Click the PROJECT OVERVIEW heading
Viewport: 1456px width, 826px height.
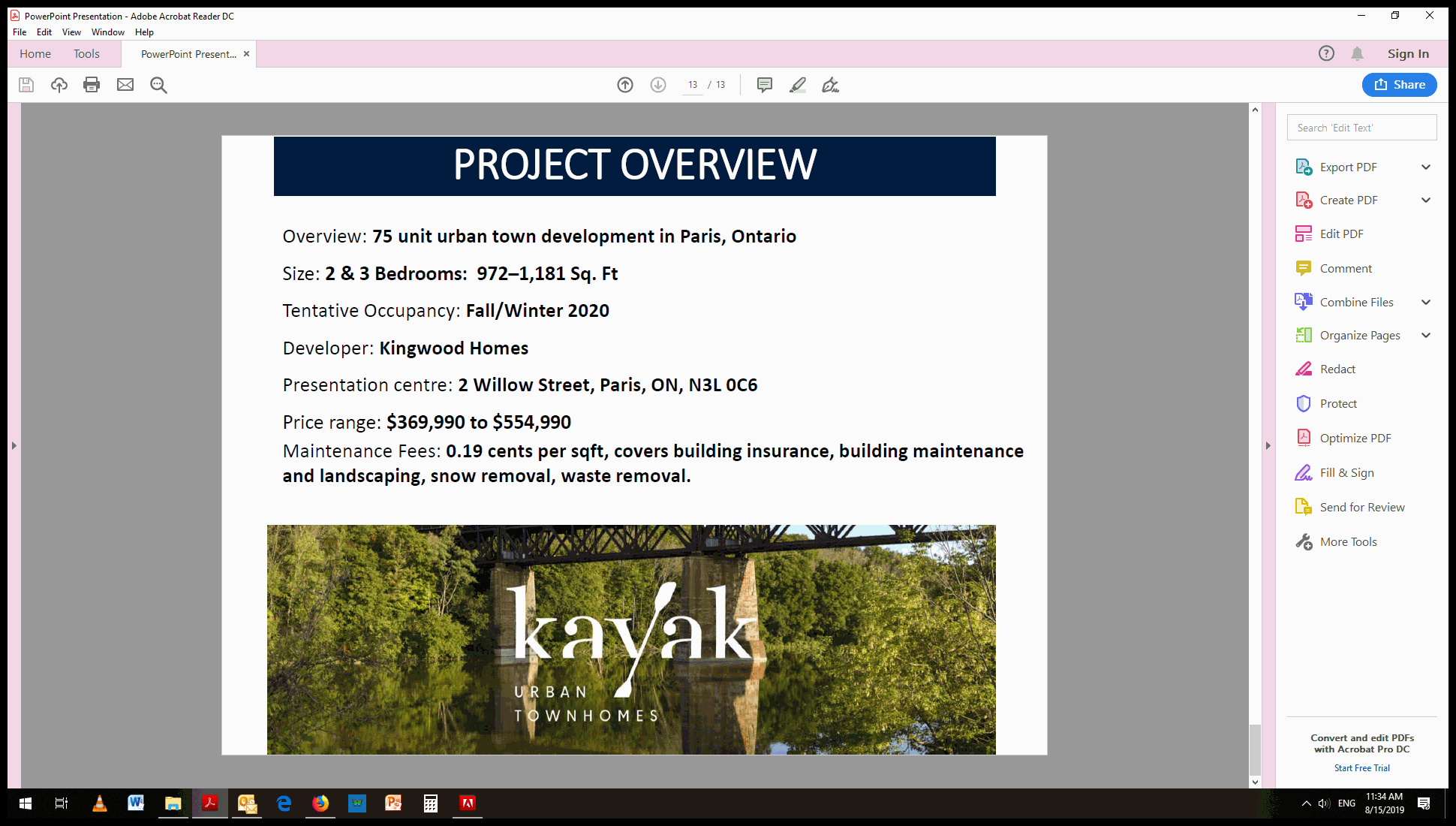point(635,165)
